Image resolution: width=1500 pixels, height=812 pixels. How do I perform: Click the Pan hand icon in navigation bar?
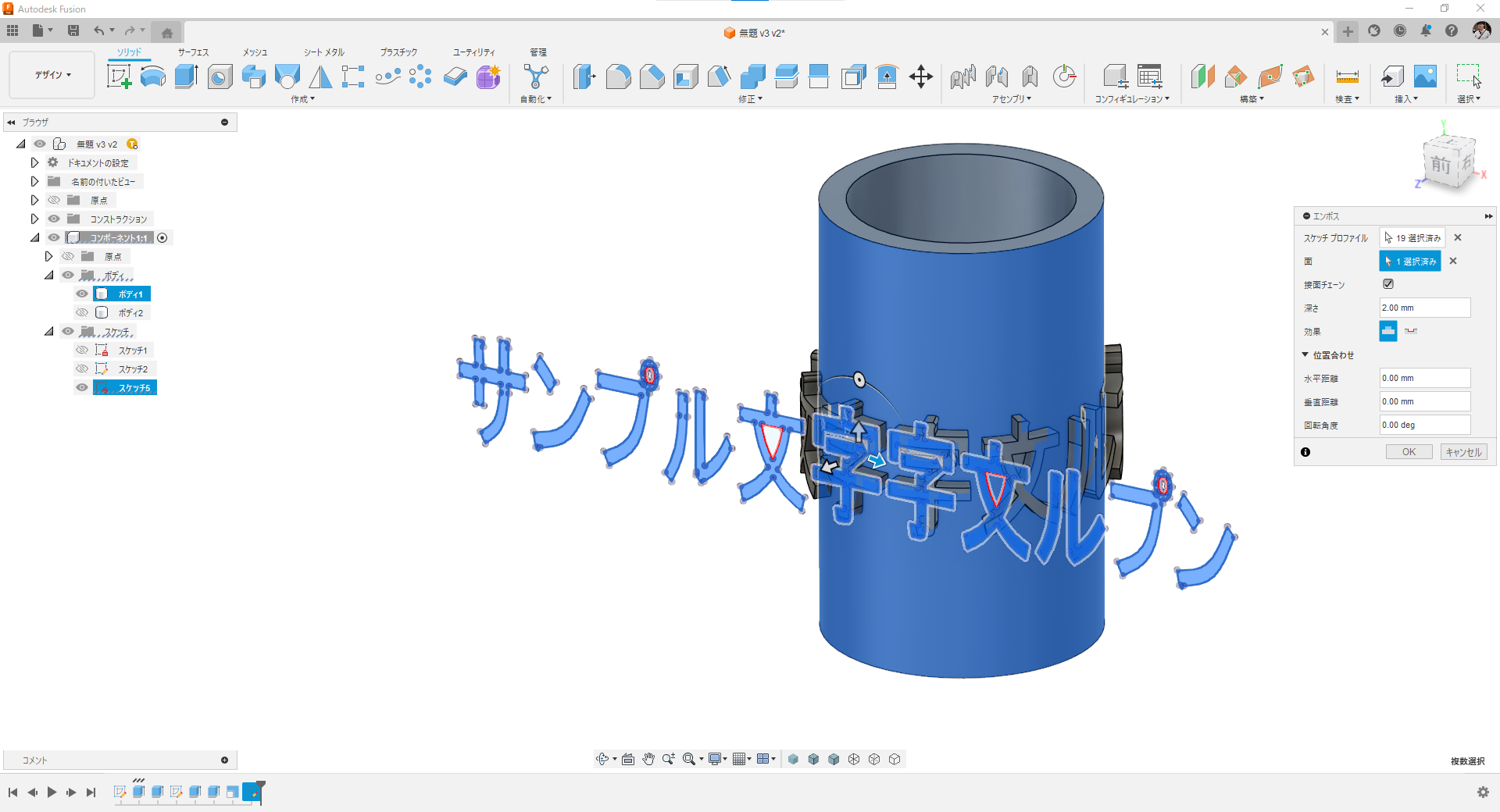(x=648, y=759)
